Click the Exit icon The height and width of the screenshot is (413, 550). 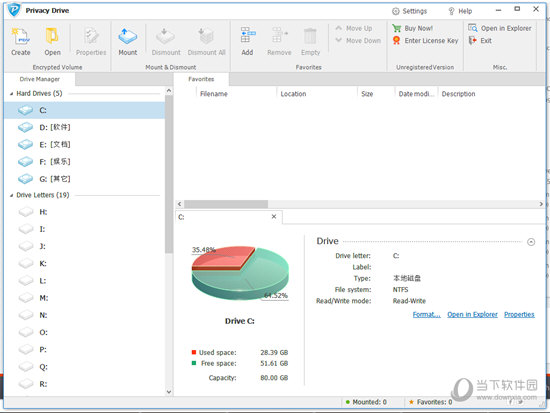(x=472, y=40)
